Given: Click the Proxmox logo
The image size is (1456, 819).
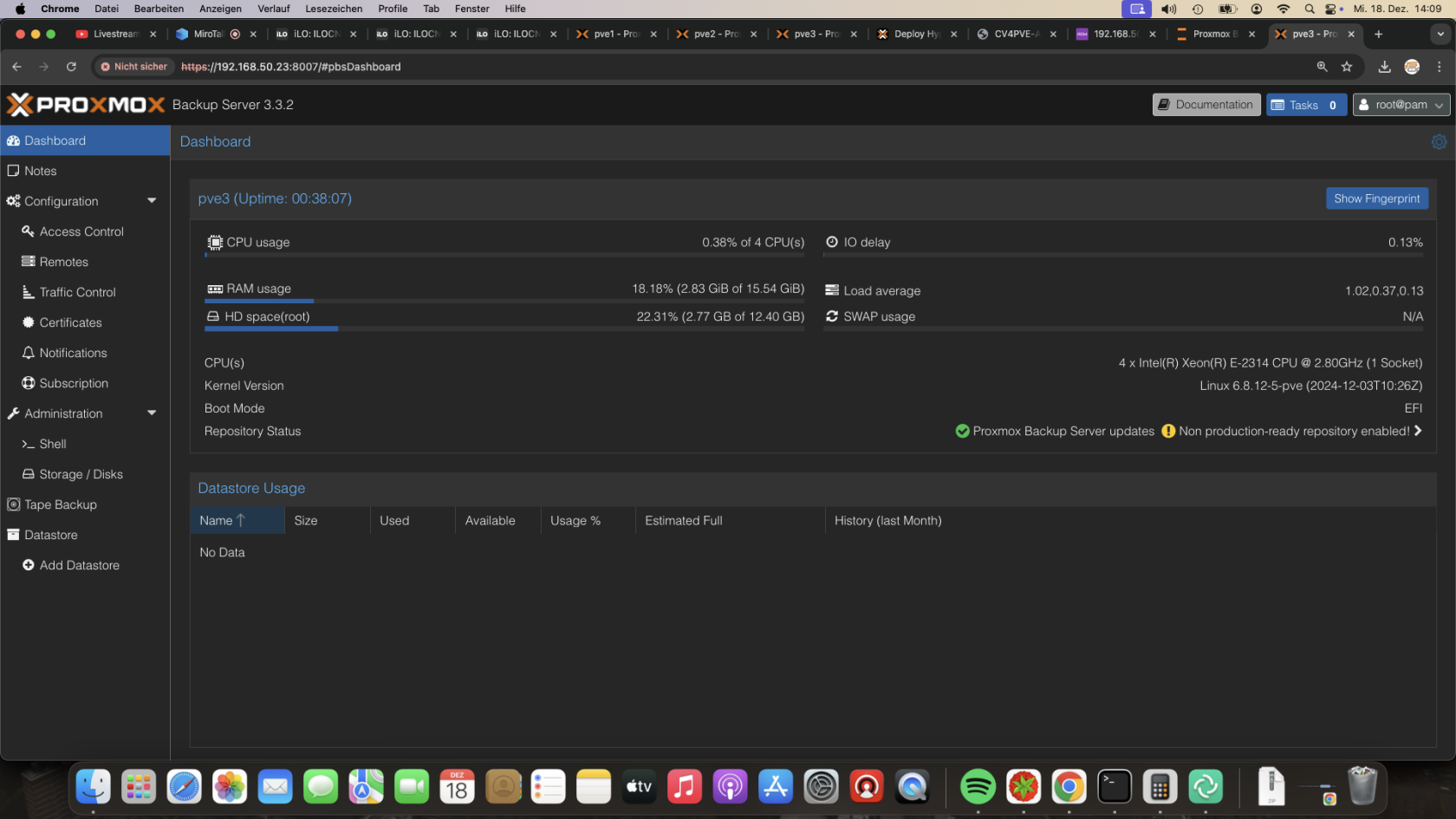Looking at the screenshot, I should point(85,105).
